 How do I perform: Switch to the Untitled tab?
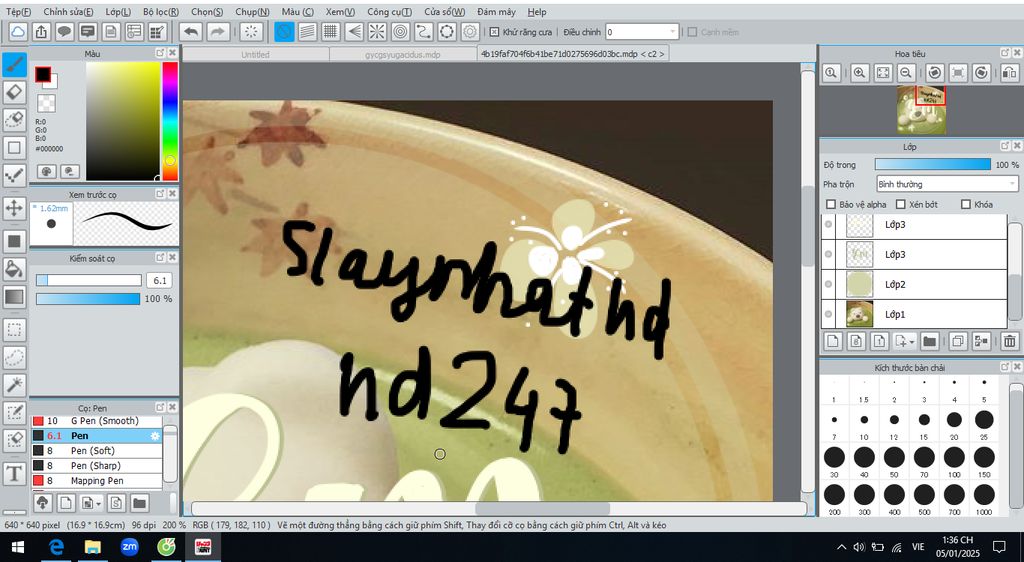tap(255, 54)
